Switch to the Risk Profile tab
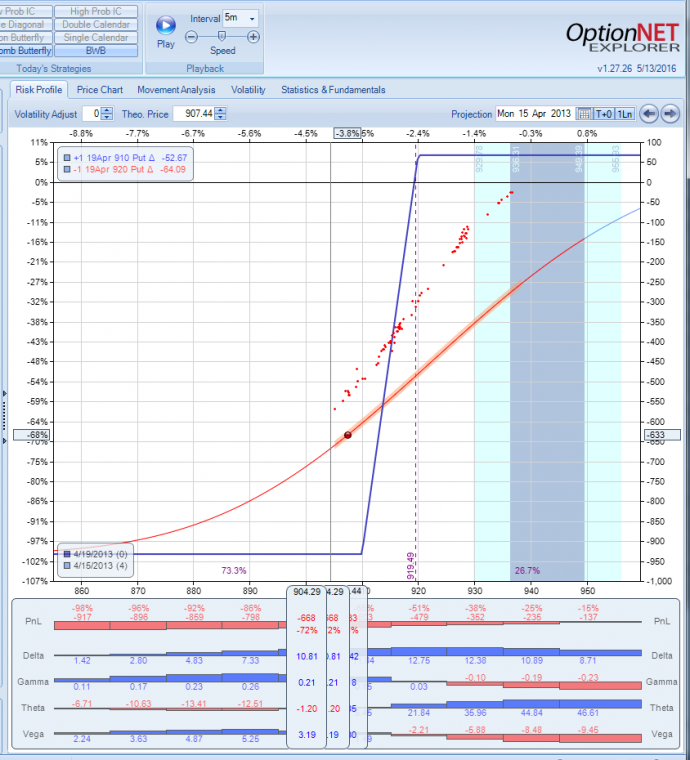This screenshot has width=690, height=760. tap(39, 90)
